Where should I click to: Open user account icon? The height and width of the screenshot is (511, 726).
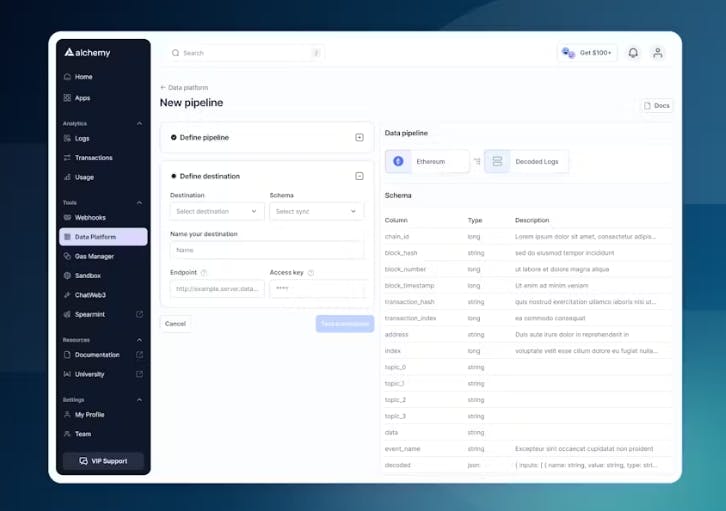tap(657, 53)
